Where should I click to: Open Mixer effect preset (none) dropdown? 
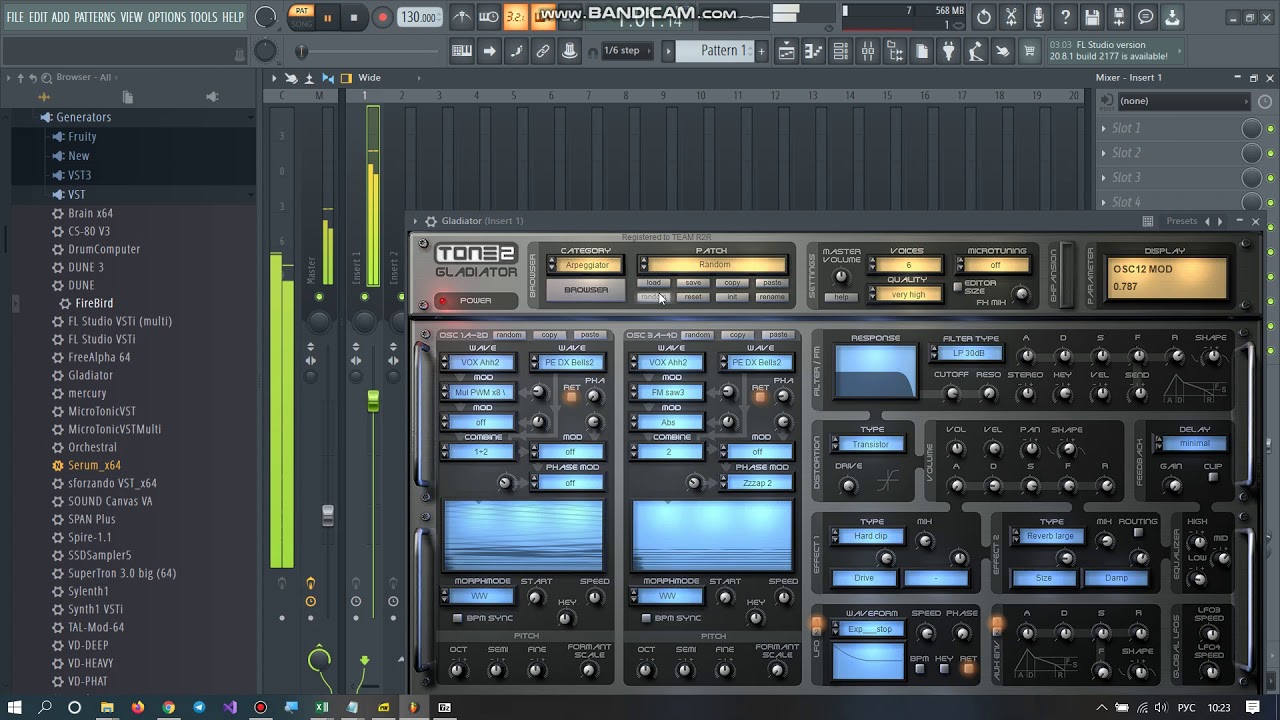(x=1183, y=101)
